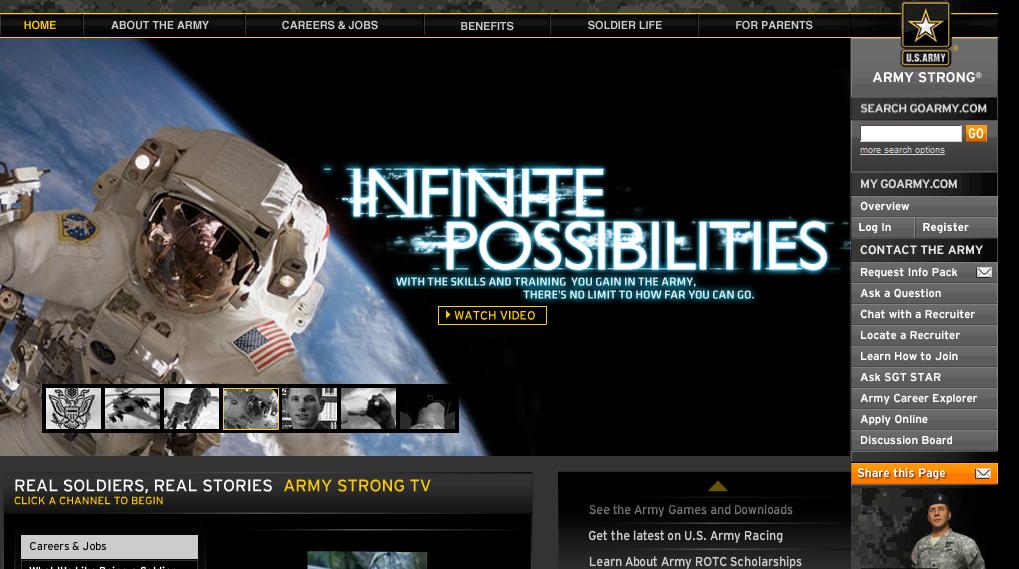
Task: Click the Army Strong TV video preview
Action: coord(367,560)
